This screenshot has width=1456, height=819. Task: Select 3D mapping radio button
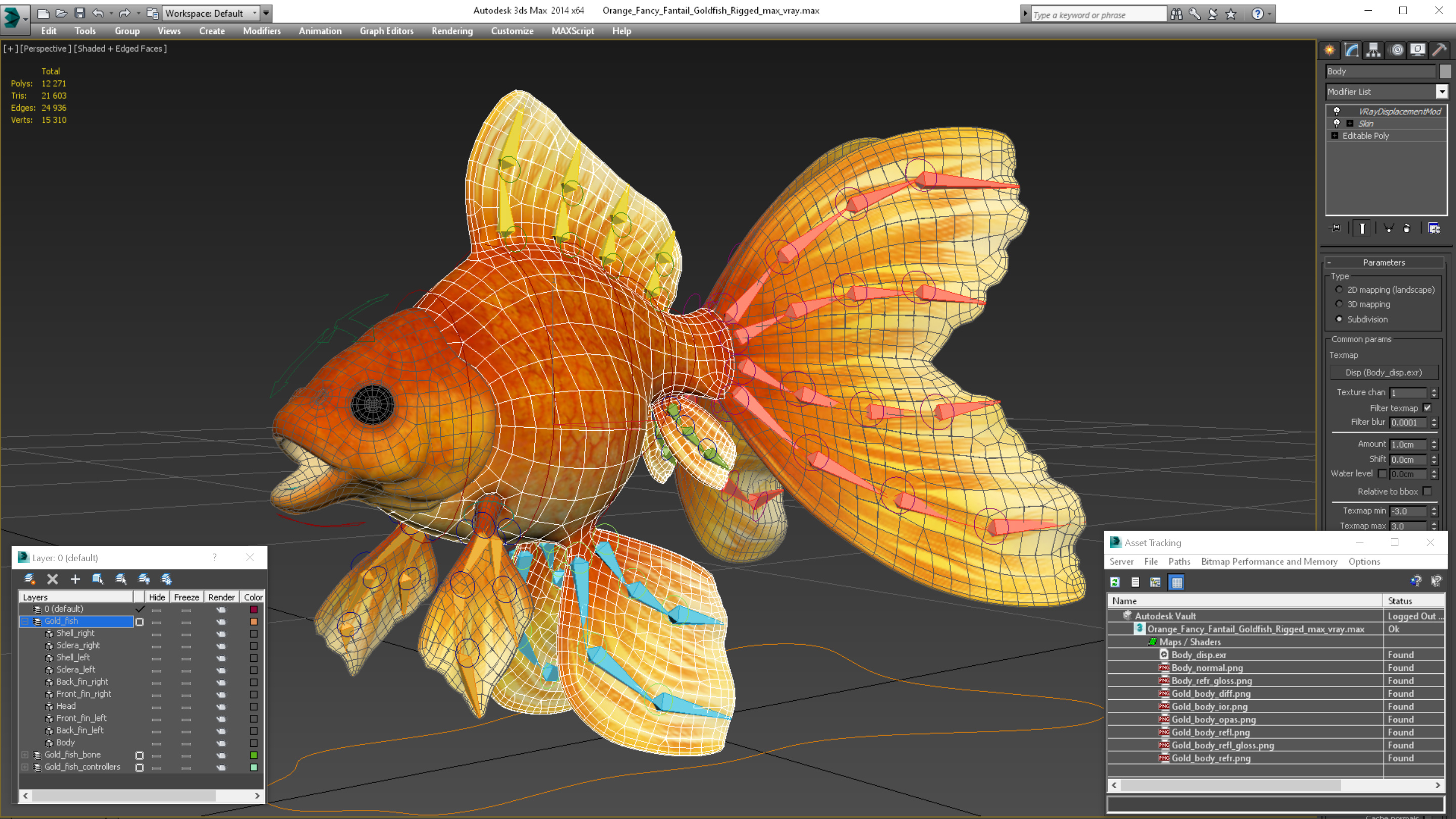tap(1339, 304)
